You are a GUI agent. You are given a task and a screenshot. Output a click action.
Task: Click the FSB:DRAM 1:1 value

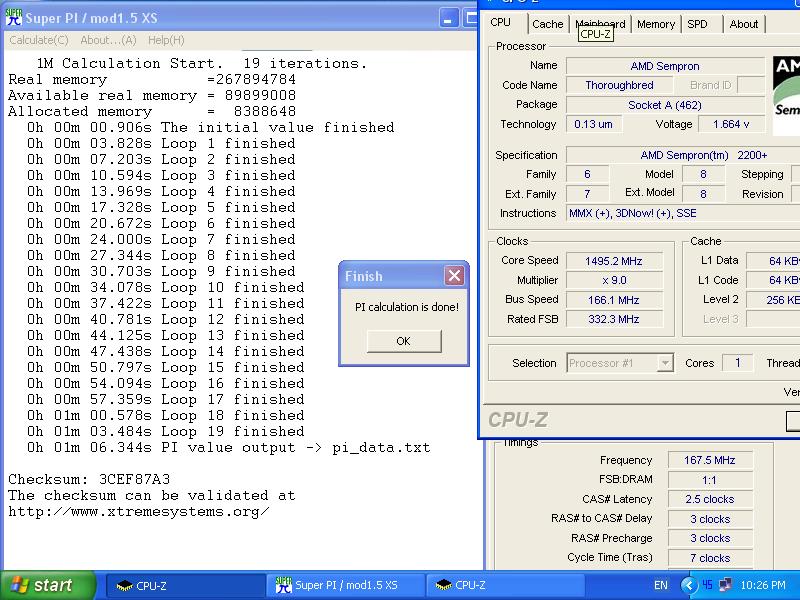[x=710, y=480]
